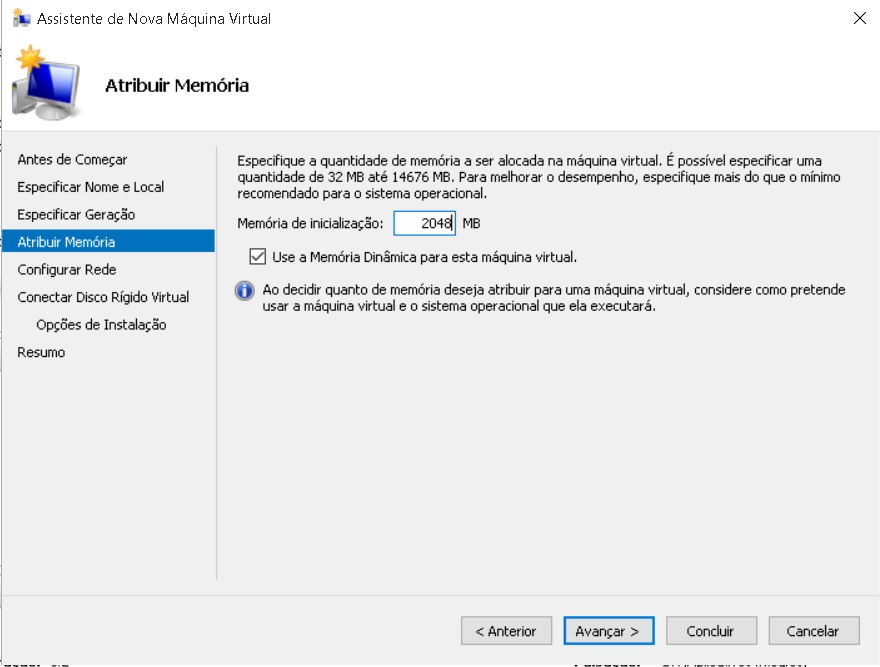Image resolution: width=880 pixels, height=667 pixels.
Task: Toggle Use a Memória Dinâmica checkbox
Action: (258, 257)
